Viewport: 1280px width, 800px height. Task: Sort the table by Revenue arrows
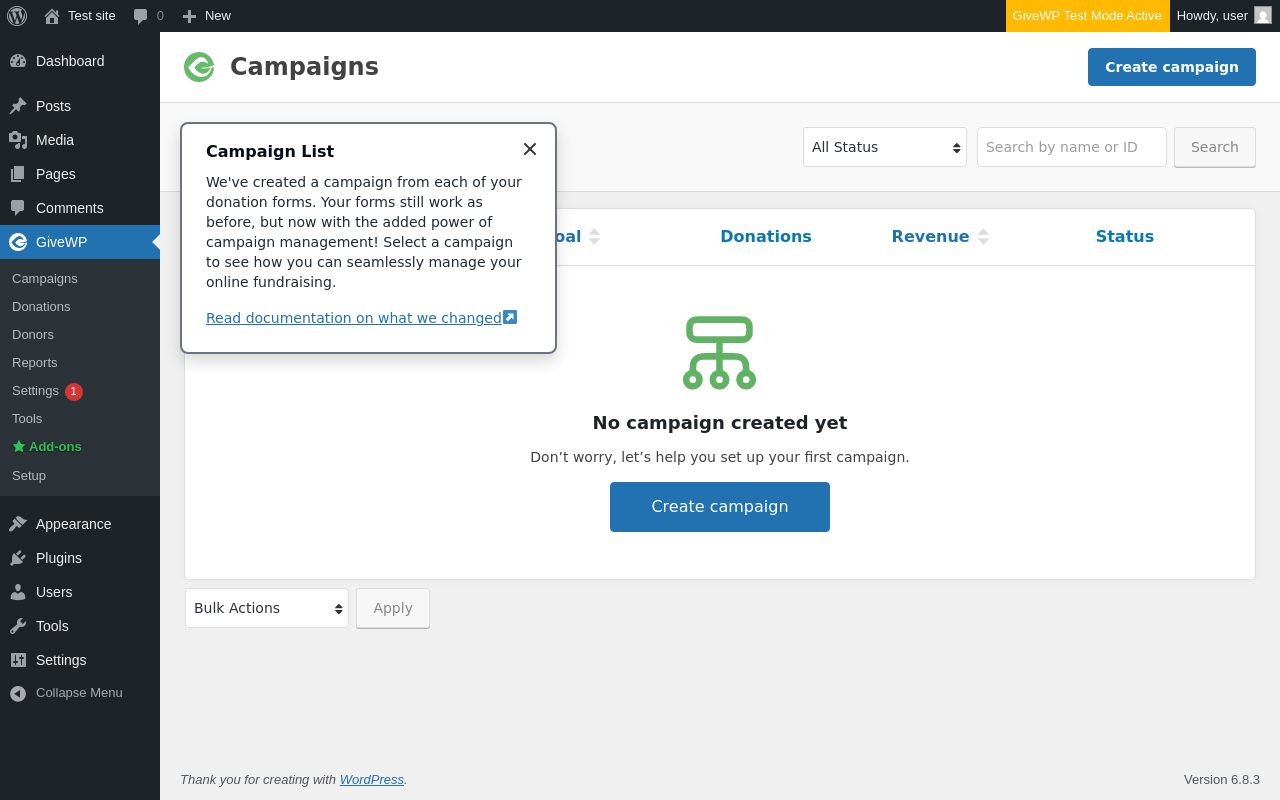[x=983, y=237]
